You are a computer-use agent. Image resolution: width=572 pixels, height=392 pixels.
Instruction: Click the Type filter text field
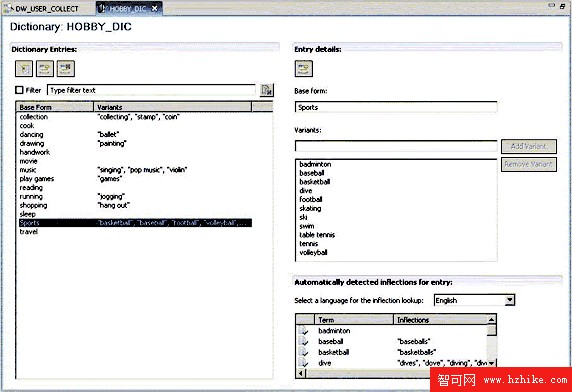point(151,90)
